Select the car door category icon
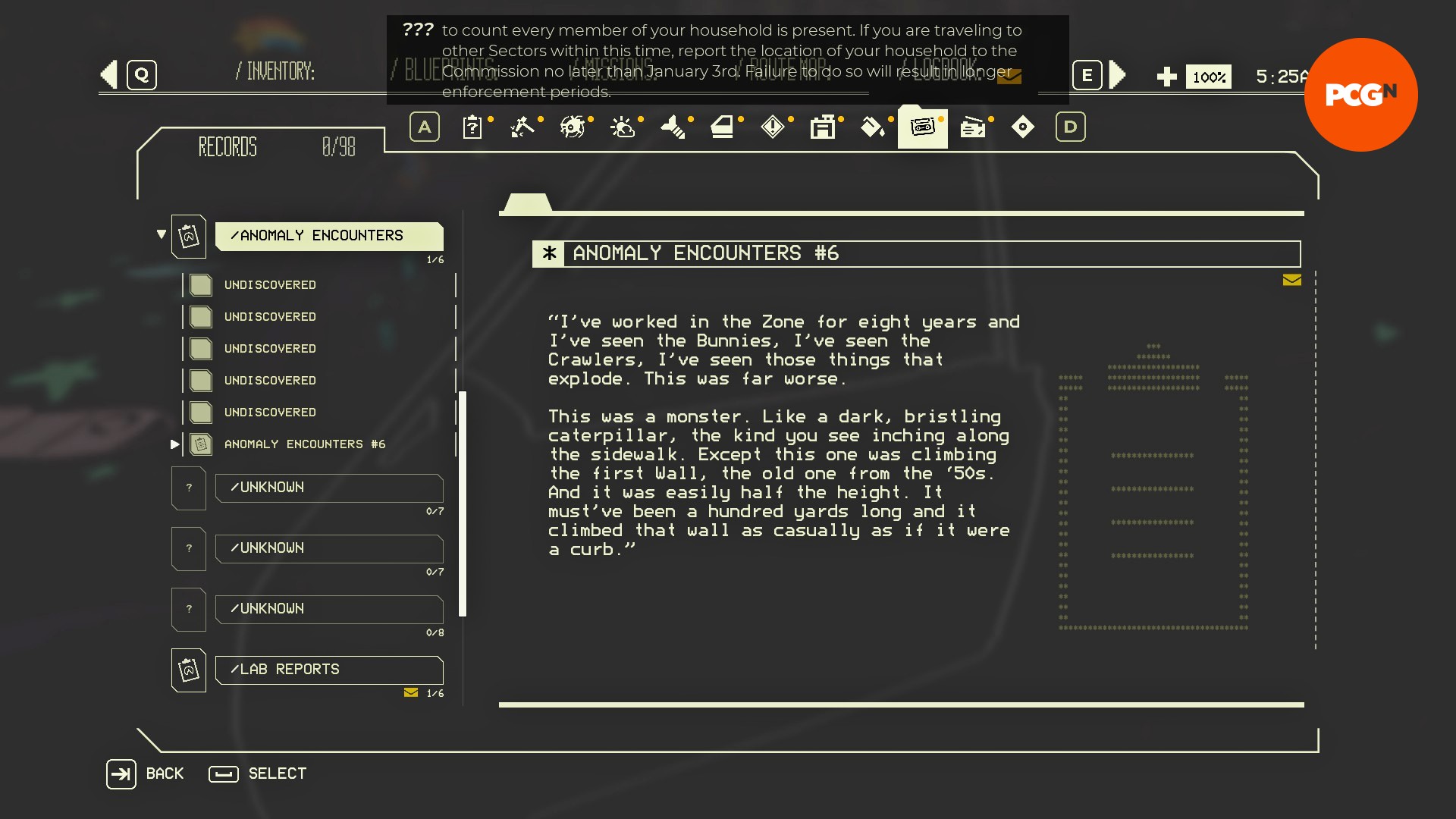The width and height of the screenshot is (1456, 819). coord(723,127)
